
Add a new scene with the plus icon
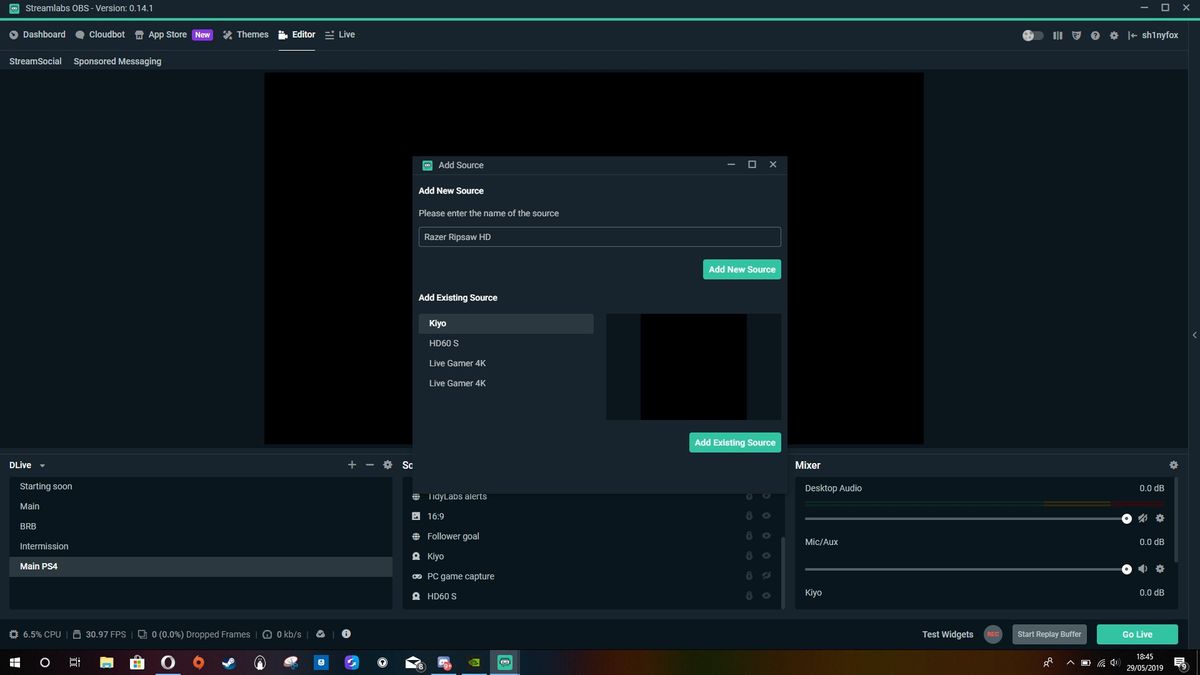pyautogui.click(x=352, y=464)
